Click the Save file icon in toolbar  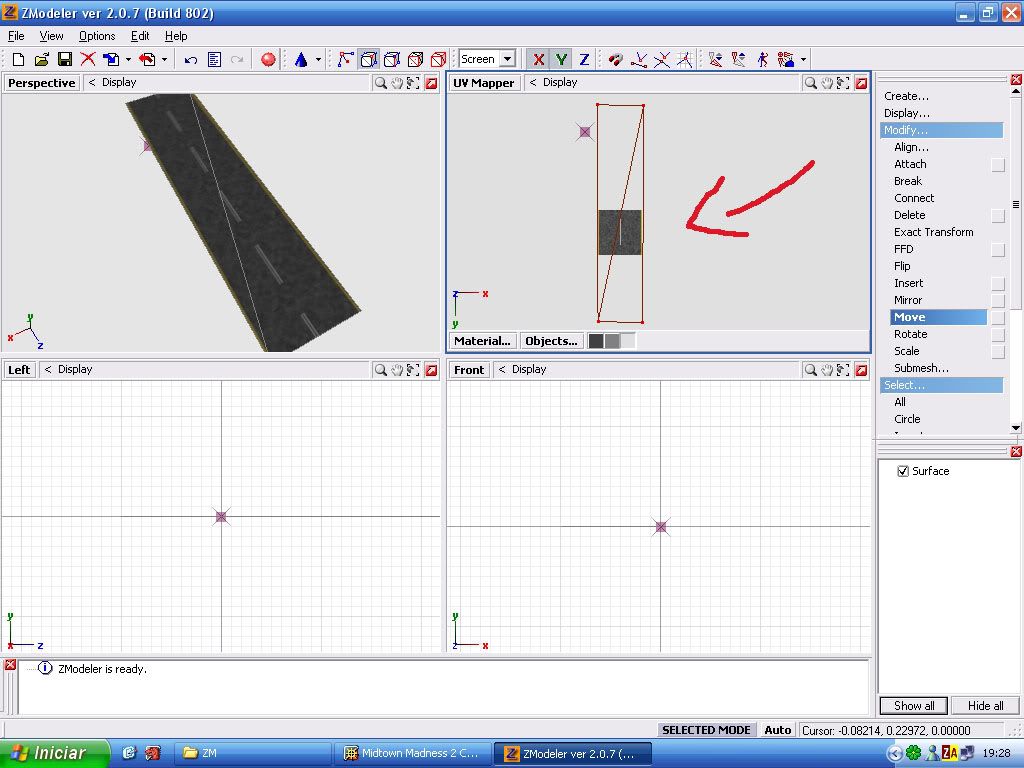click(x=64, y=60)
